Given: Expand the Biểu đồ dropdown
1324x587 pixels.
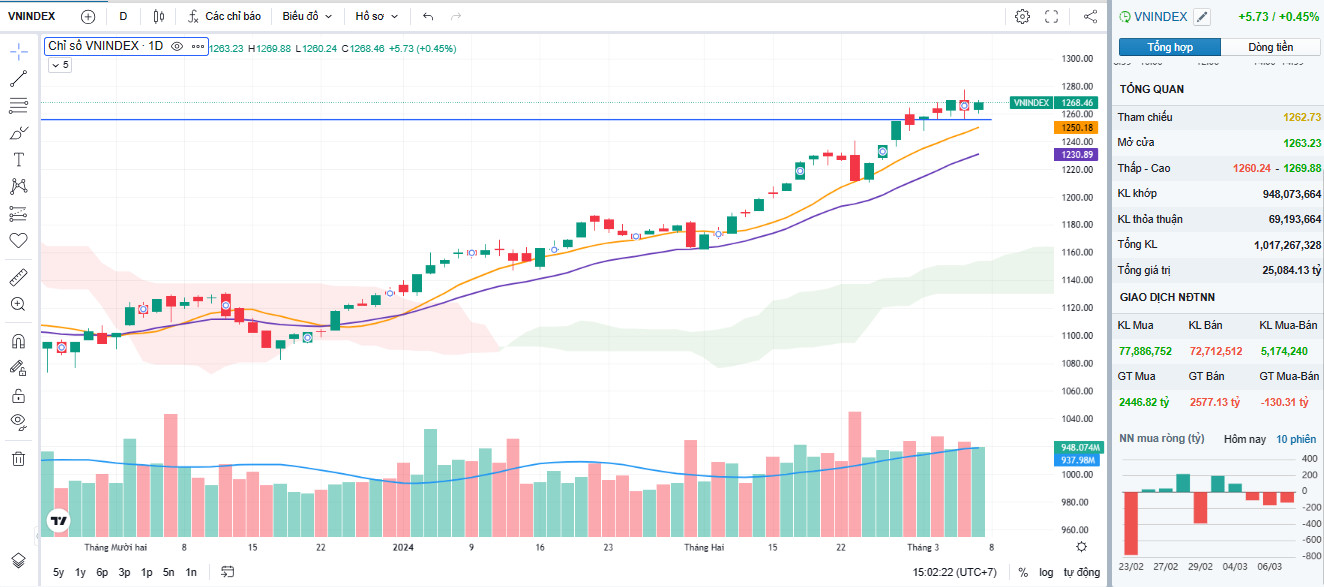Looking at the screenshot, I should (307, 16).
